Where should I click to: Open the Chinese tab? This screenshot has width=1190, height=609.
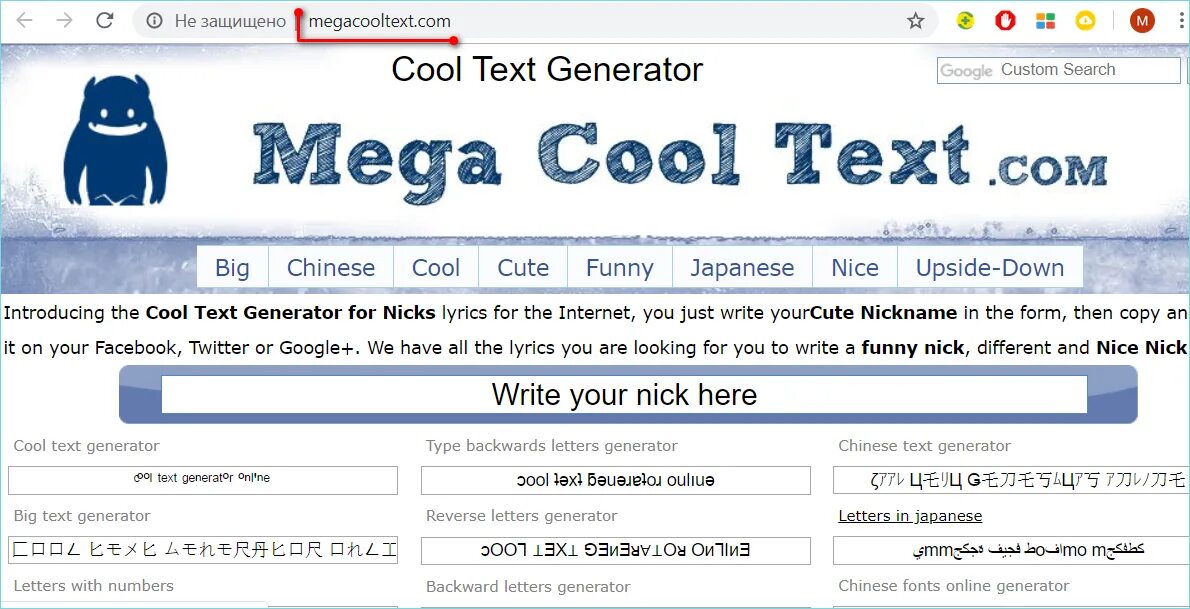331,267
